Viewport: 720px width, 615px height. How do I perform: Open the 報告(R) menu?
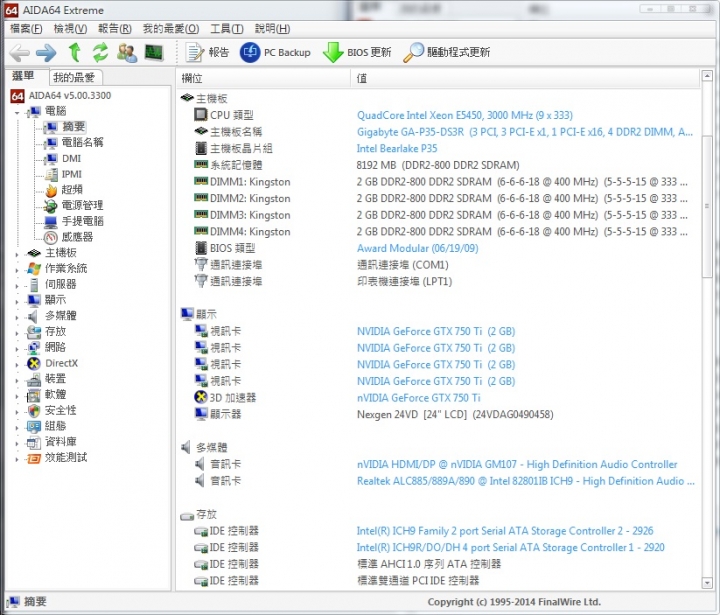[115, 28]
